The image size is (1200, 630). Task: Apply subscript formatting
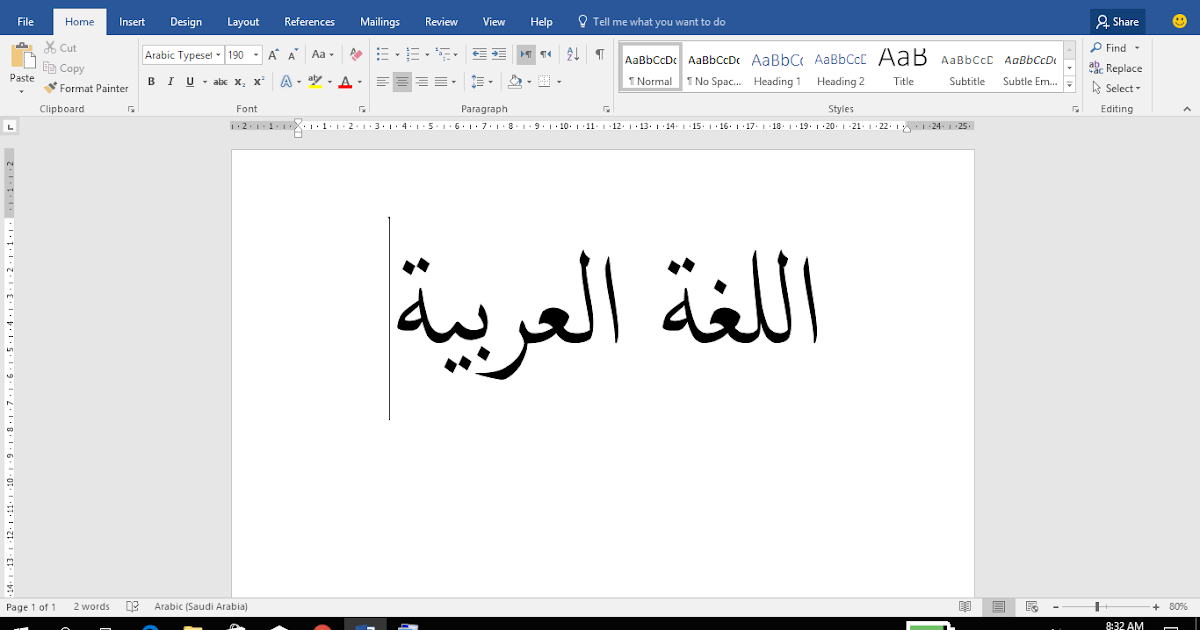pyautogui.click(x=238, y=81)
